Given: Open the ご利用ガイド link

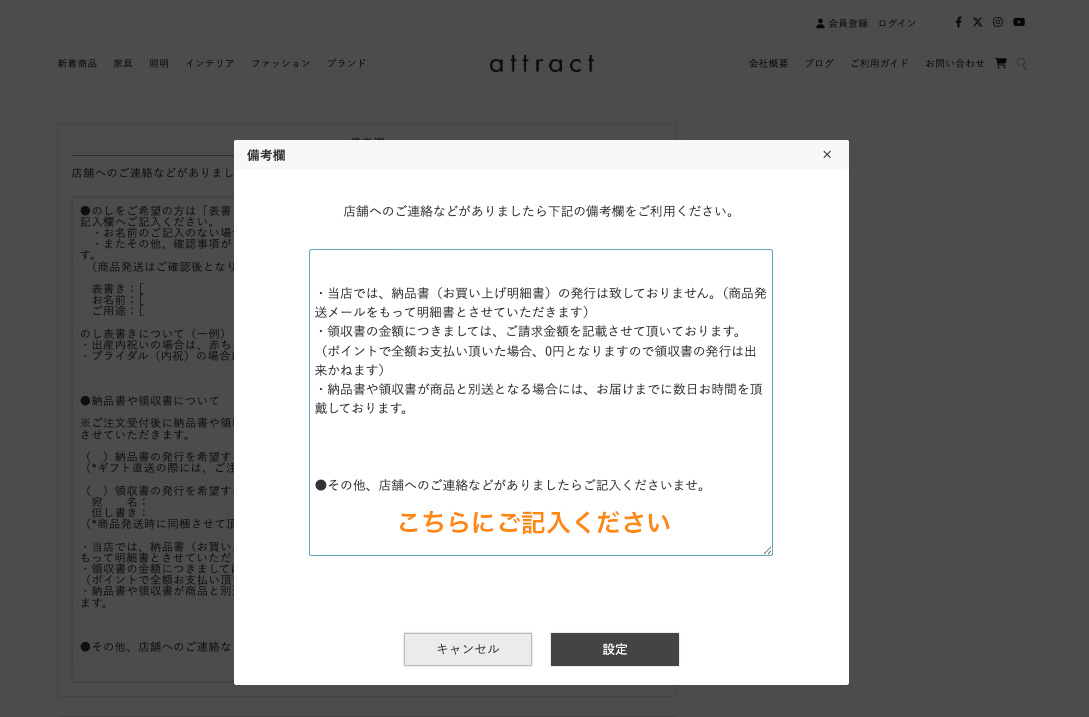Looking at the screenshot, I should point(879,62).
